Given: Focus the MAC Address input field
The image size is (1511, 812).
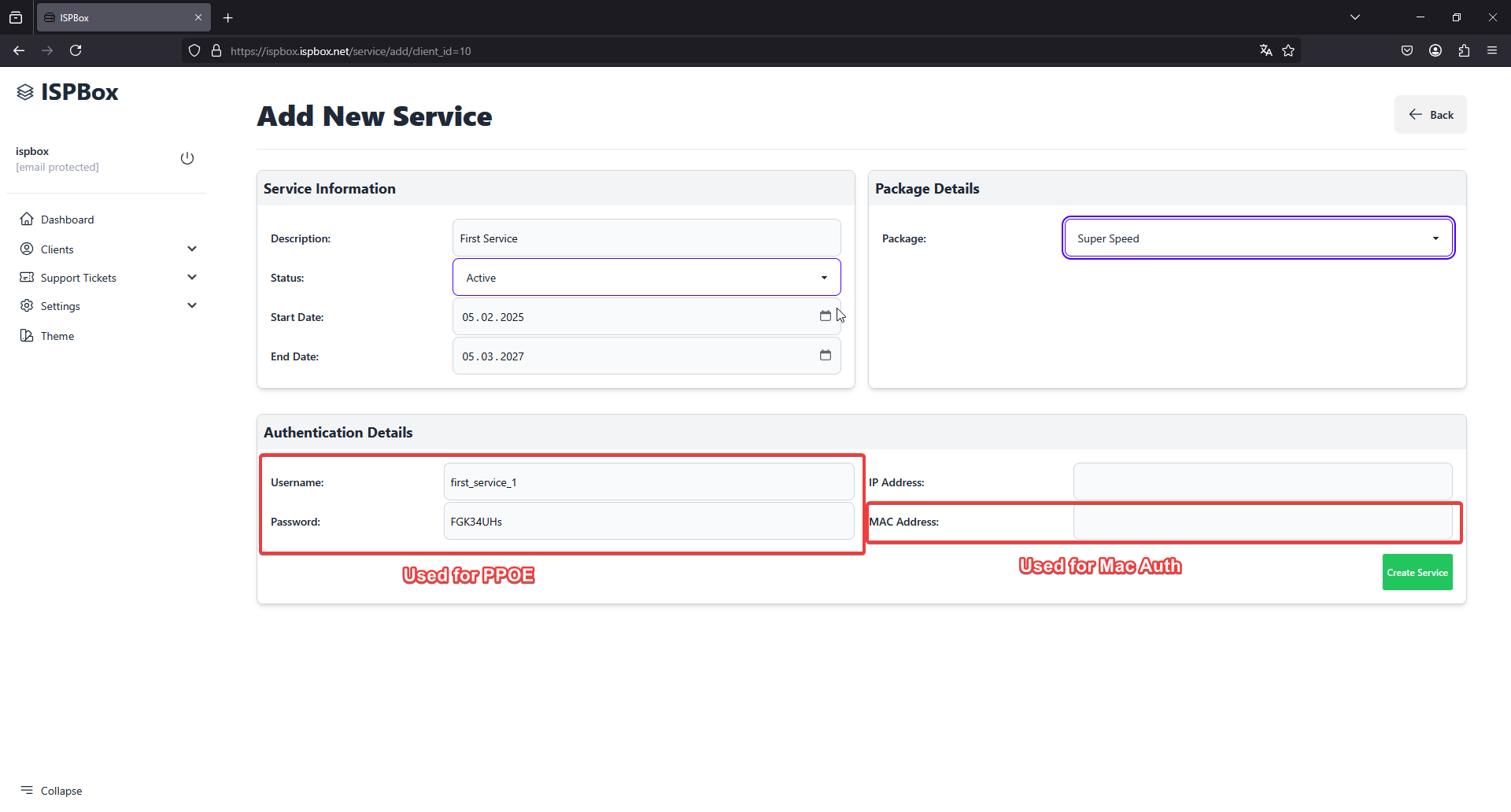Looking at the screenshot, I should pyautogui.click(x=1262, y=522).
